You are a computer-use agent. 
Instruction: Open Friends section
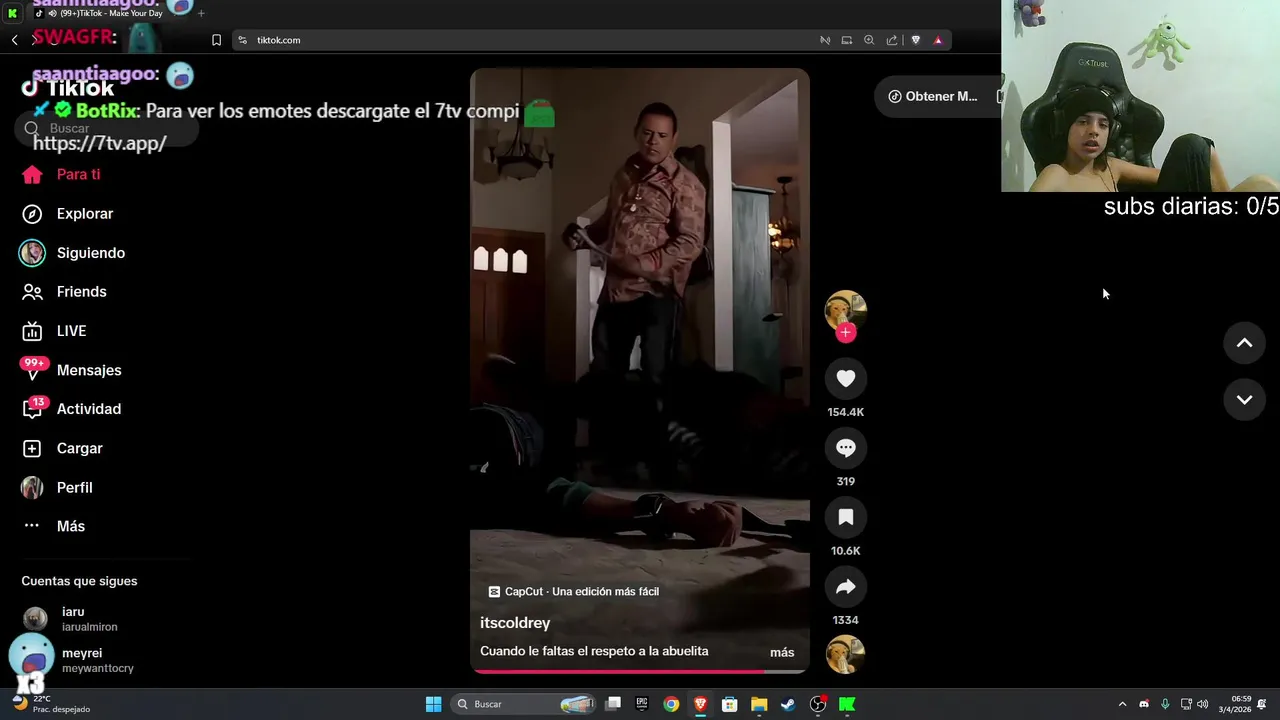click(x=66, y=292)
